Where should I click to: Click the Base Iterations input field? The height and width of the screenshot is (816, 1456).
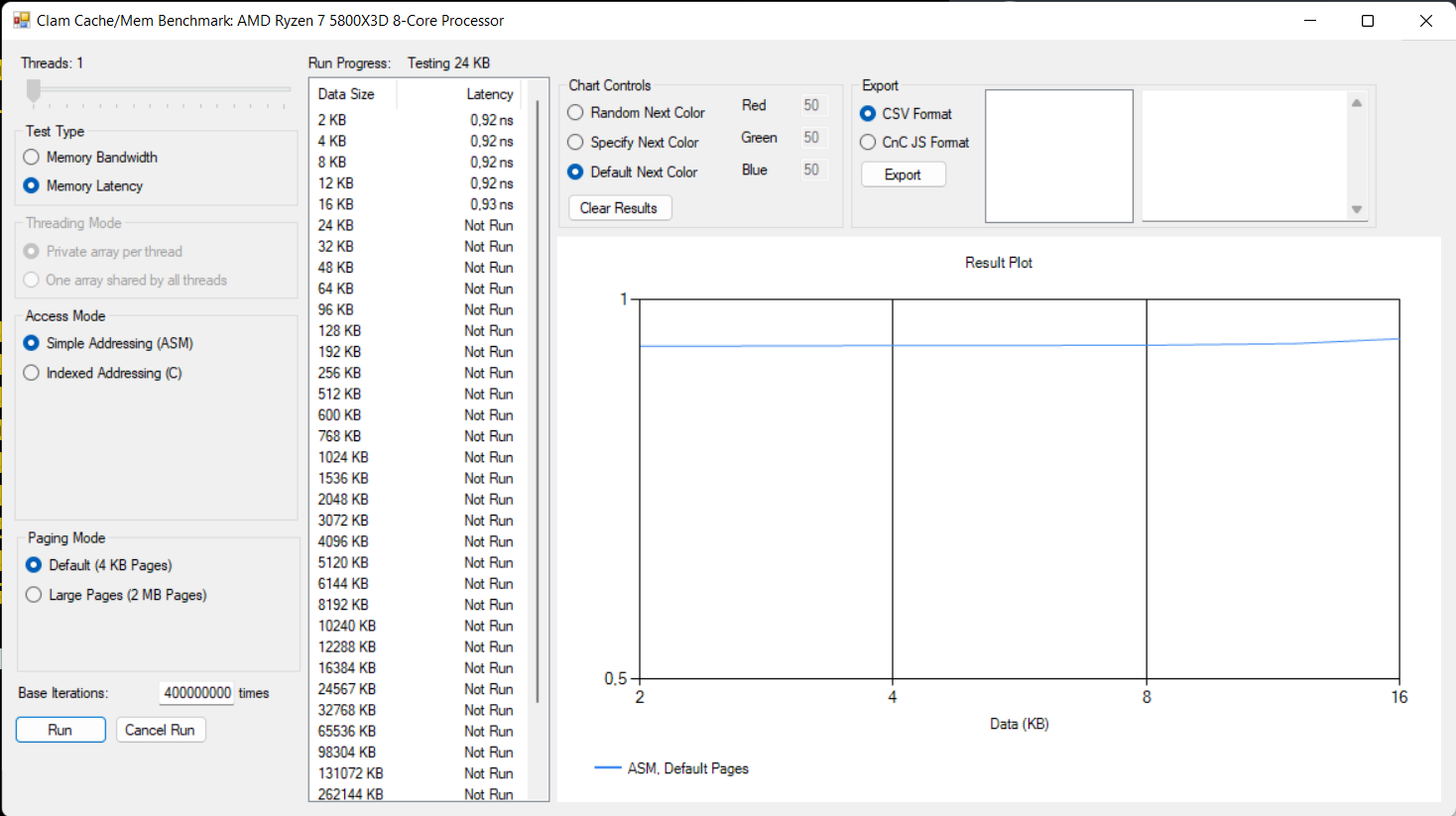click(196, 693)
